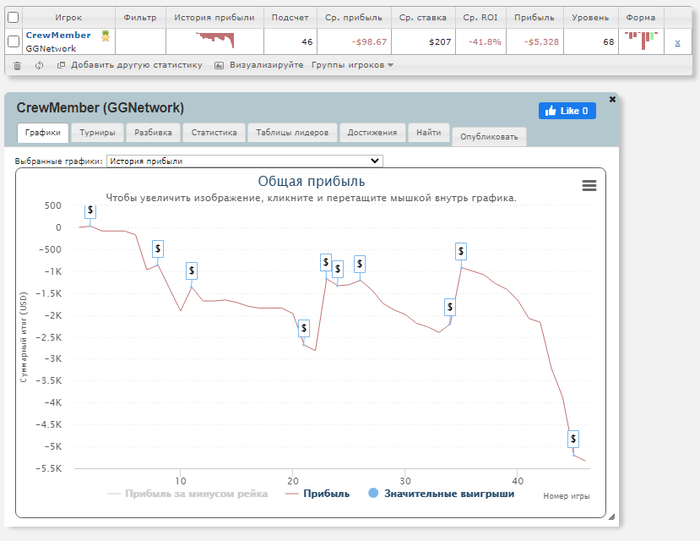Click the $207 average stake value
The height and width of the screenshot is (541, 700).
tap(440, 42)
